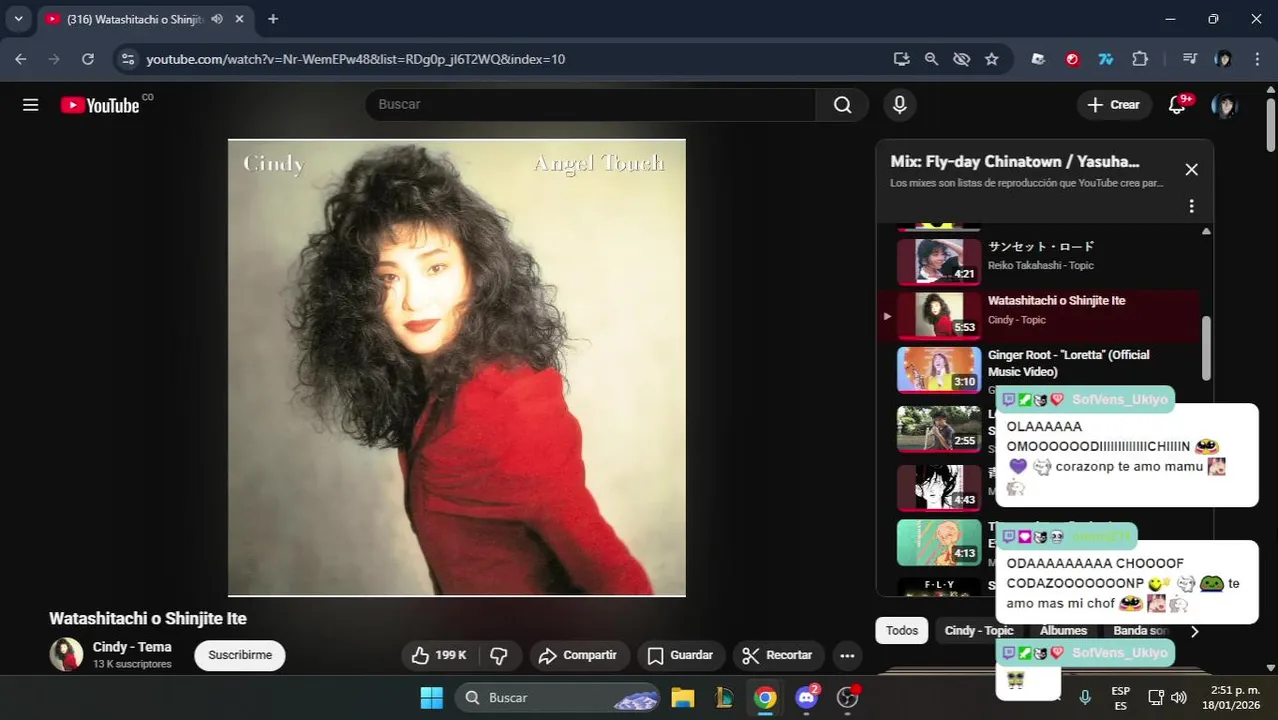Open YouTube notifications bell
This screenshot has width=1278, height=720.
tap(1178, 105)
